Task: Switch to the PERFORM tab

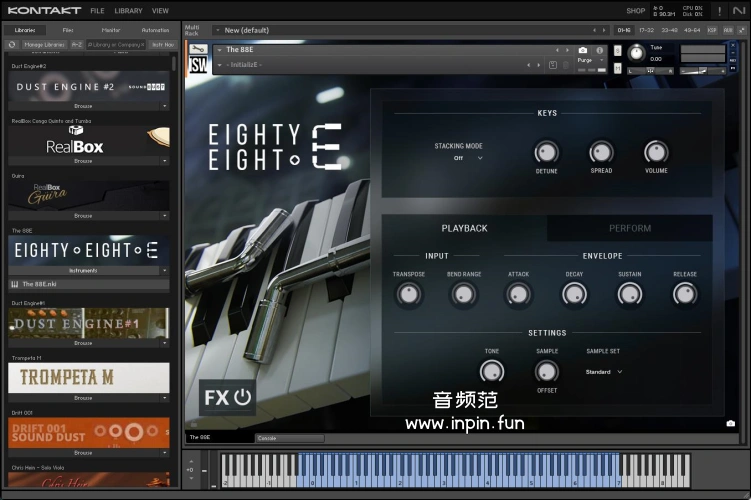Action: pos(629,228)
